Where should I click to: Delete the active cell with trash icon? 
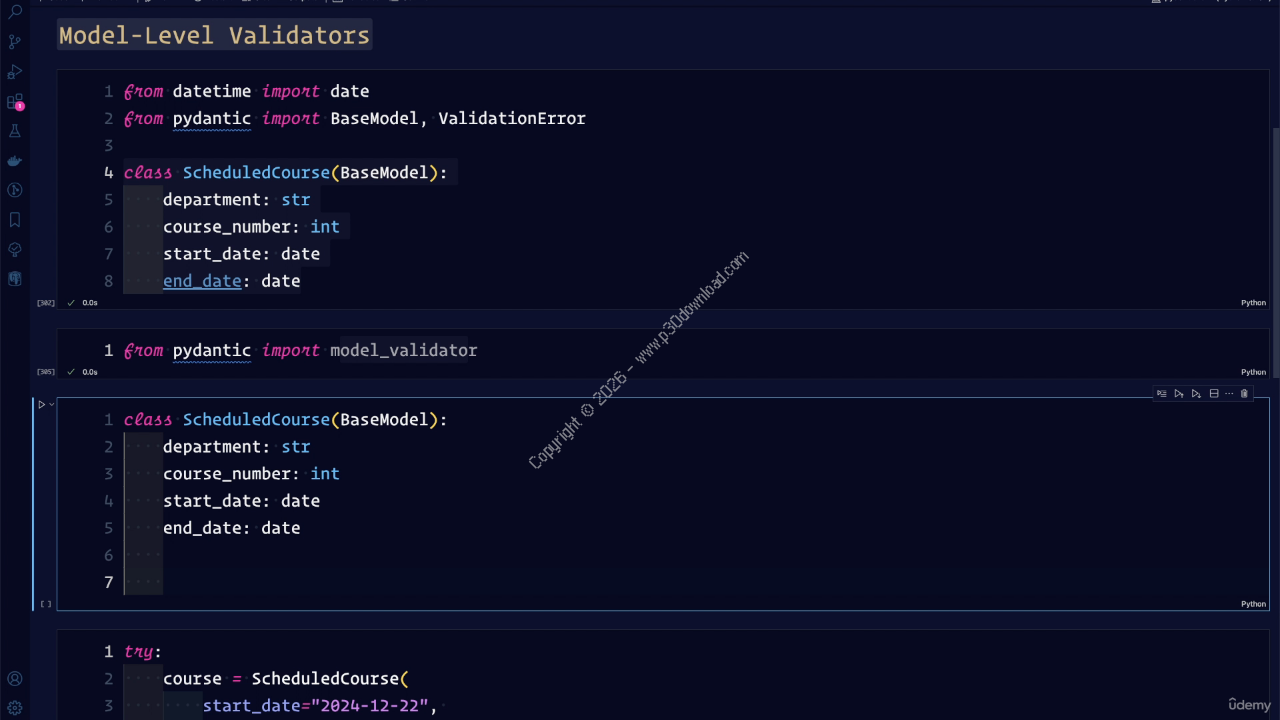click(1244, 394)
